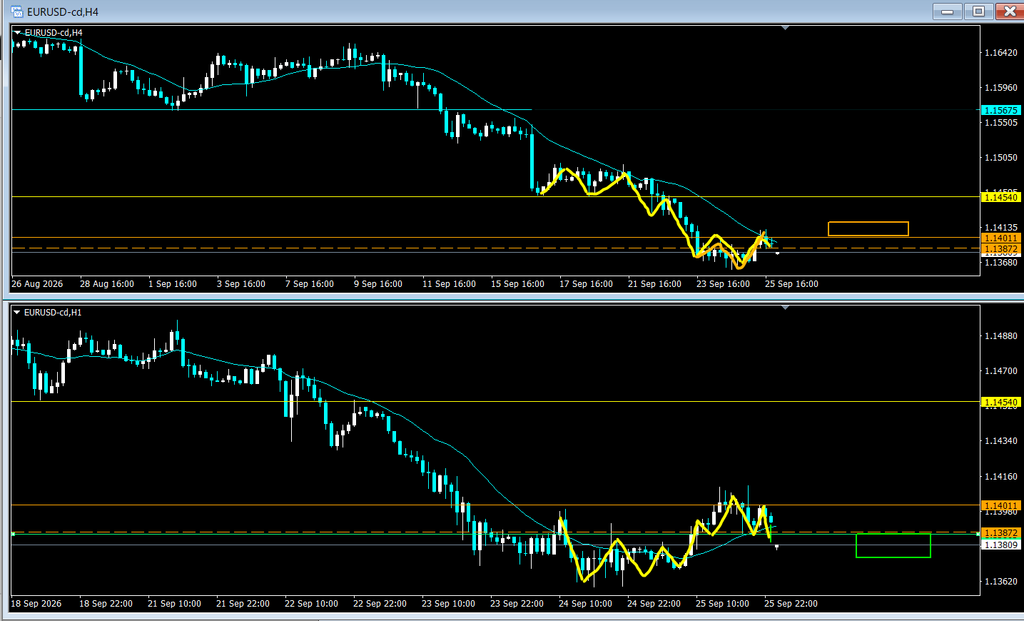
Task: Restore the chart window using the middle title button
Action: pyautogui.click(x=978, y=11)
